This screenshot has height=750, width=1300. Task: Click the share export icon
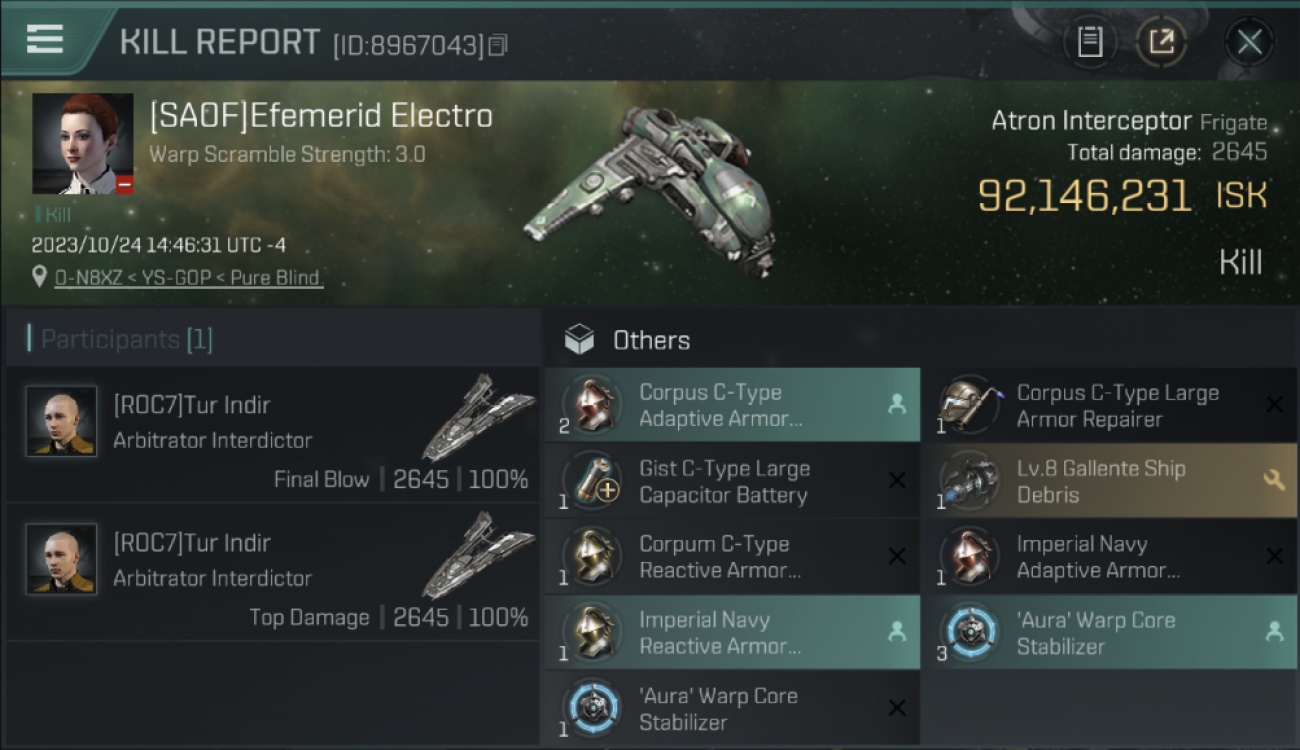point(1161,42)
